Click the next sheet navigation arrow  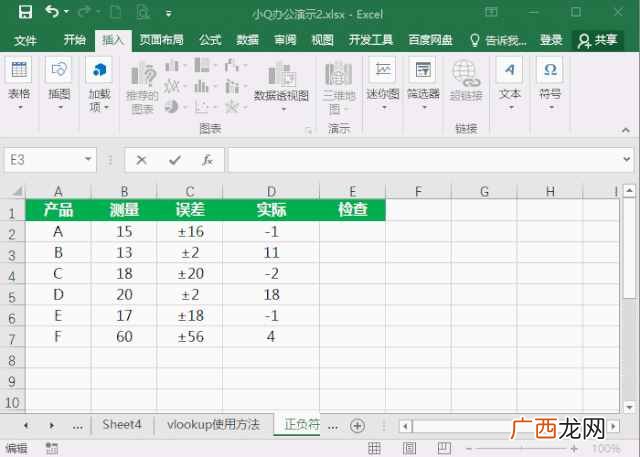[52, 426]
